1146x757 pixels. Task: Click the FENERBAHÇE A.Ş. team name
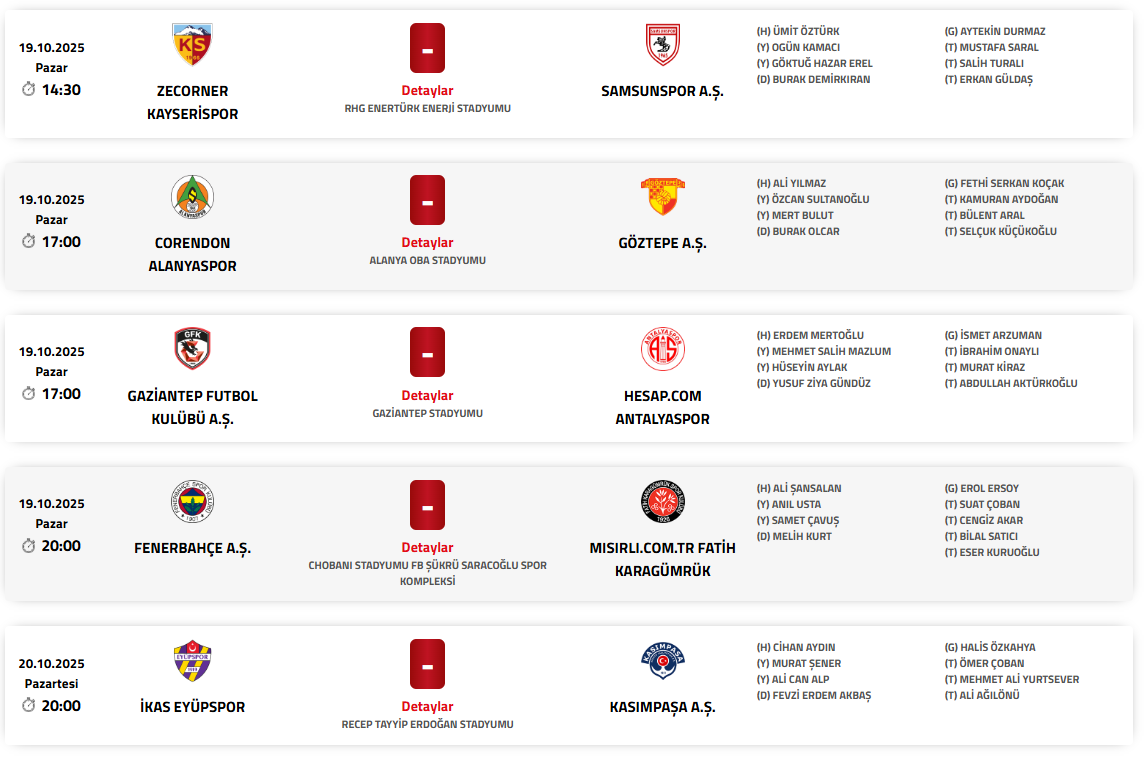192,549
